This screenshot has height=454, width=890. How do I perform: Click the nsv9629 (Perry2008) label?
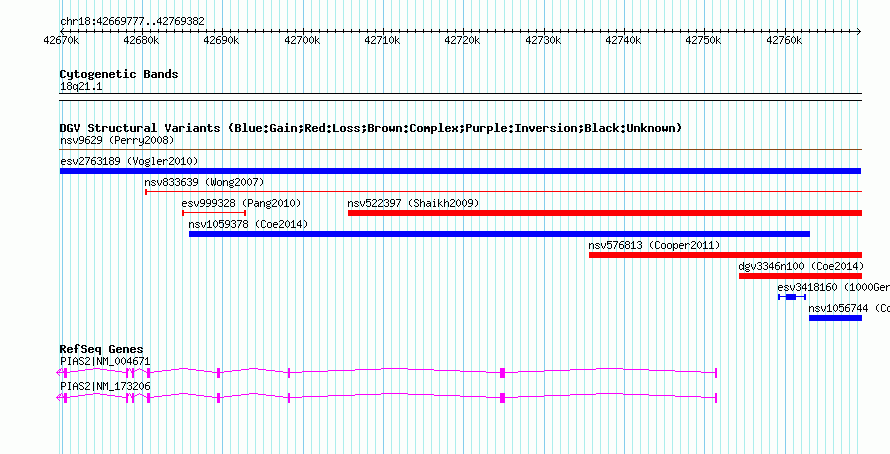point(117,140)
